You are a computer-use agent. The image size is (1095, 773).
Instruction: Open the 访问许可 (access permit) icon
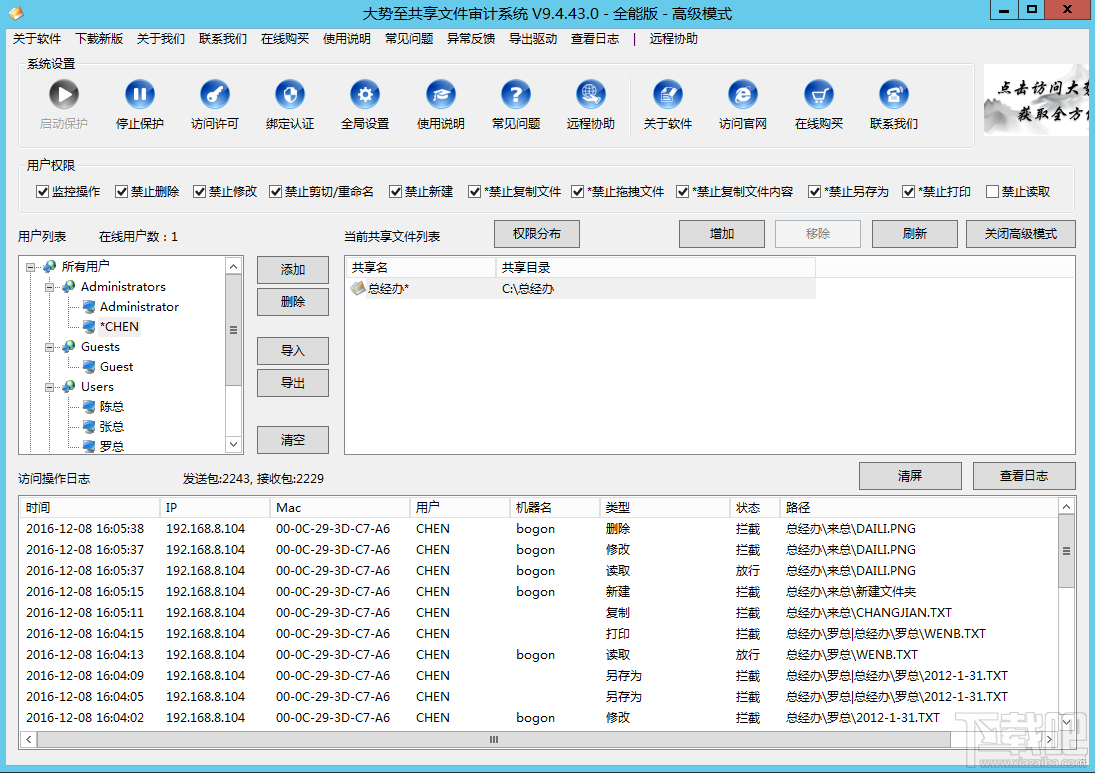click(x=214, y=94)
